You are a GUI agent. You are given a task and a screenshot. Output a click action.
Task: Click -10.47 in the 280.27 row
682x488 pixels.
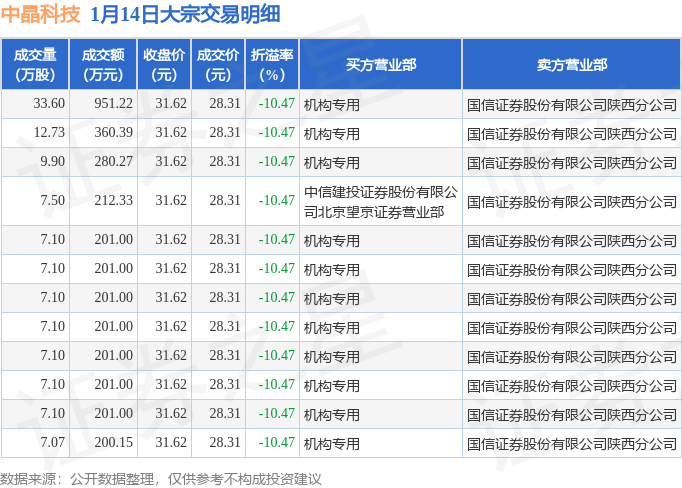point(276,161)
